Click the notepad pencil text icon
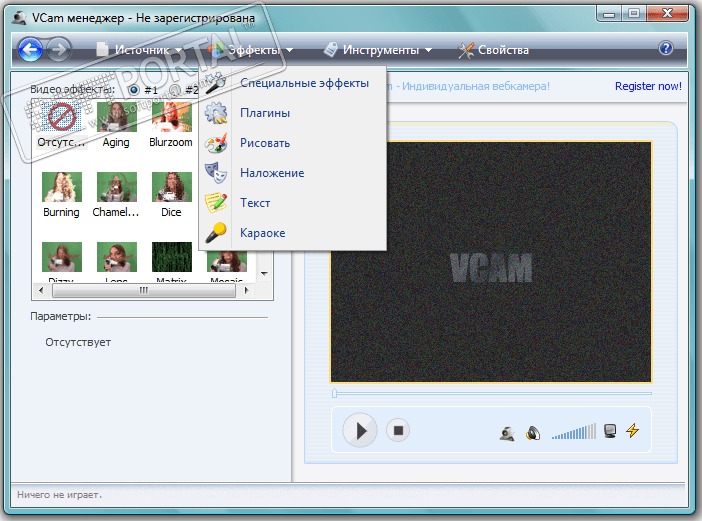Viewport: 702px width, 521px height. [x=216, y=203]
